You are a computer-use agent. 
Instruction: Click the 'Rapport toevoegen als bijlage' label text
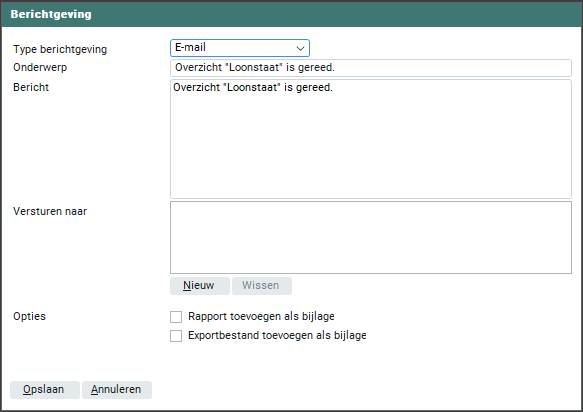(x=261, y=316)
